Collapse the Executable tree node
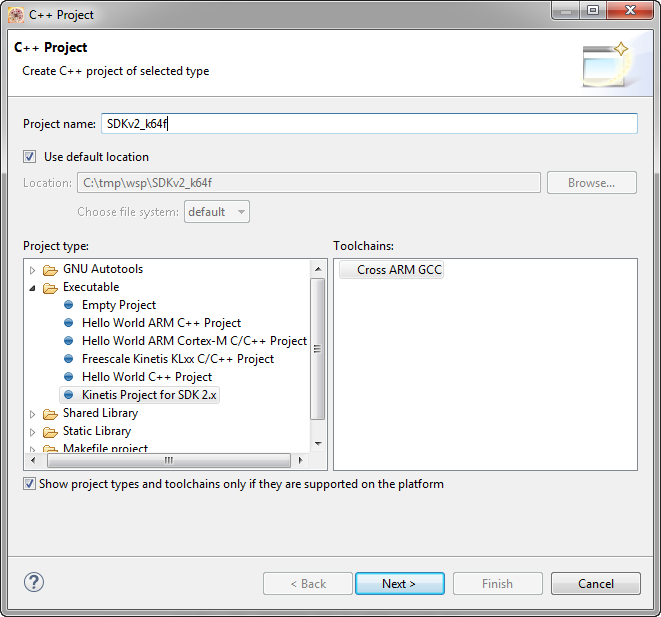The height and width of the screenshot is (617, 661). [x=33, y=288]
